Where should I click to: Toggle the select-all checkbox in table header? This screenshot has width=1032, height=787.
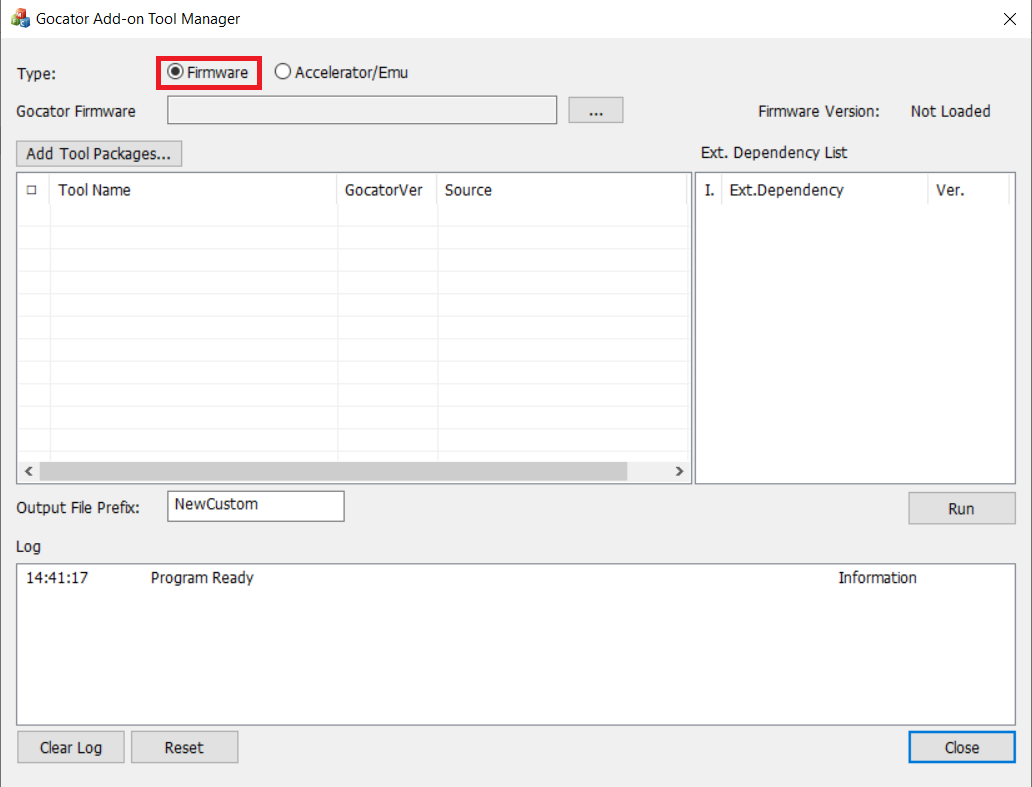pyautogui.click(x=32, y=190)
